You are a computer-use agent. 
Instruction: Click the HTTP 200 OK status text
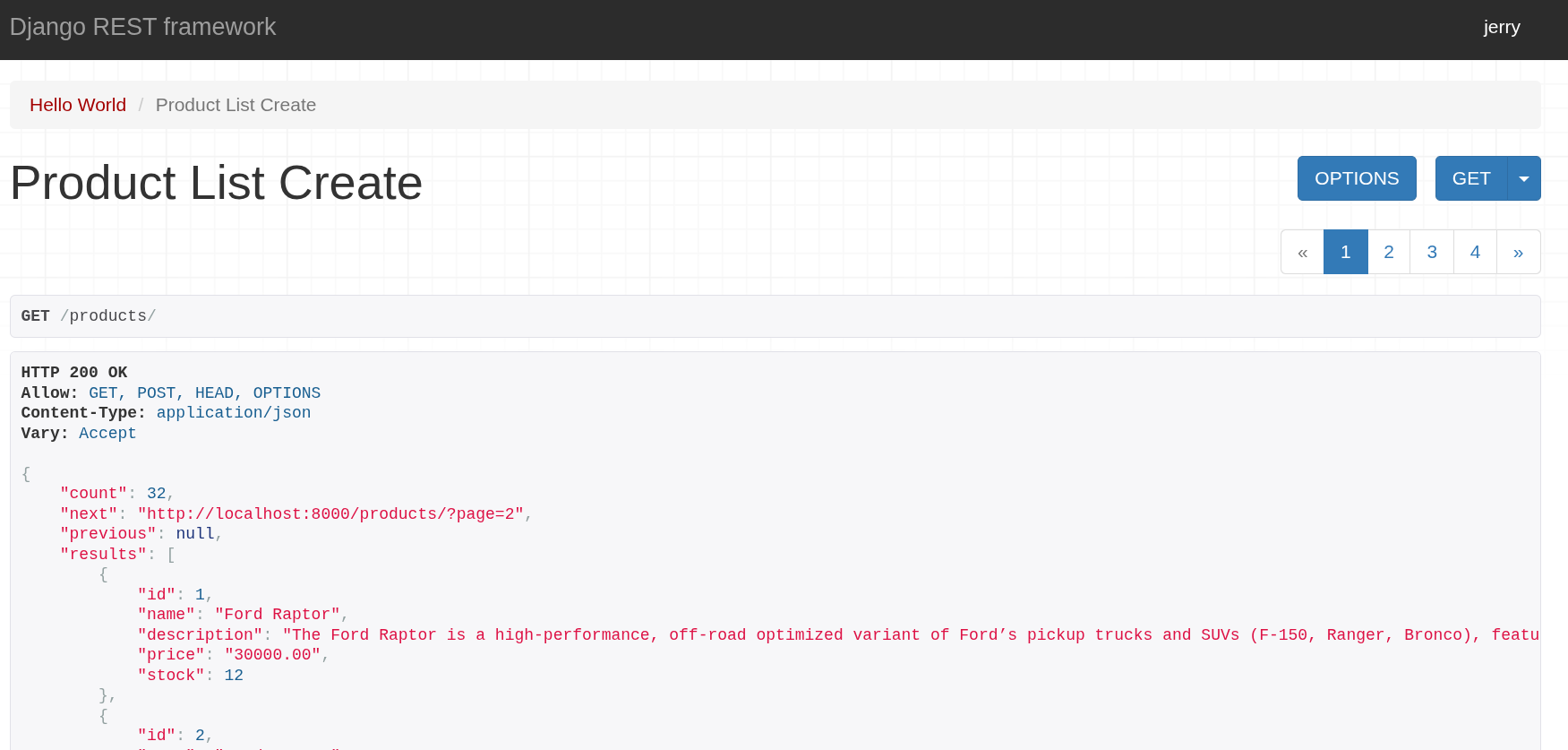point(74,372)
